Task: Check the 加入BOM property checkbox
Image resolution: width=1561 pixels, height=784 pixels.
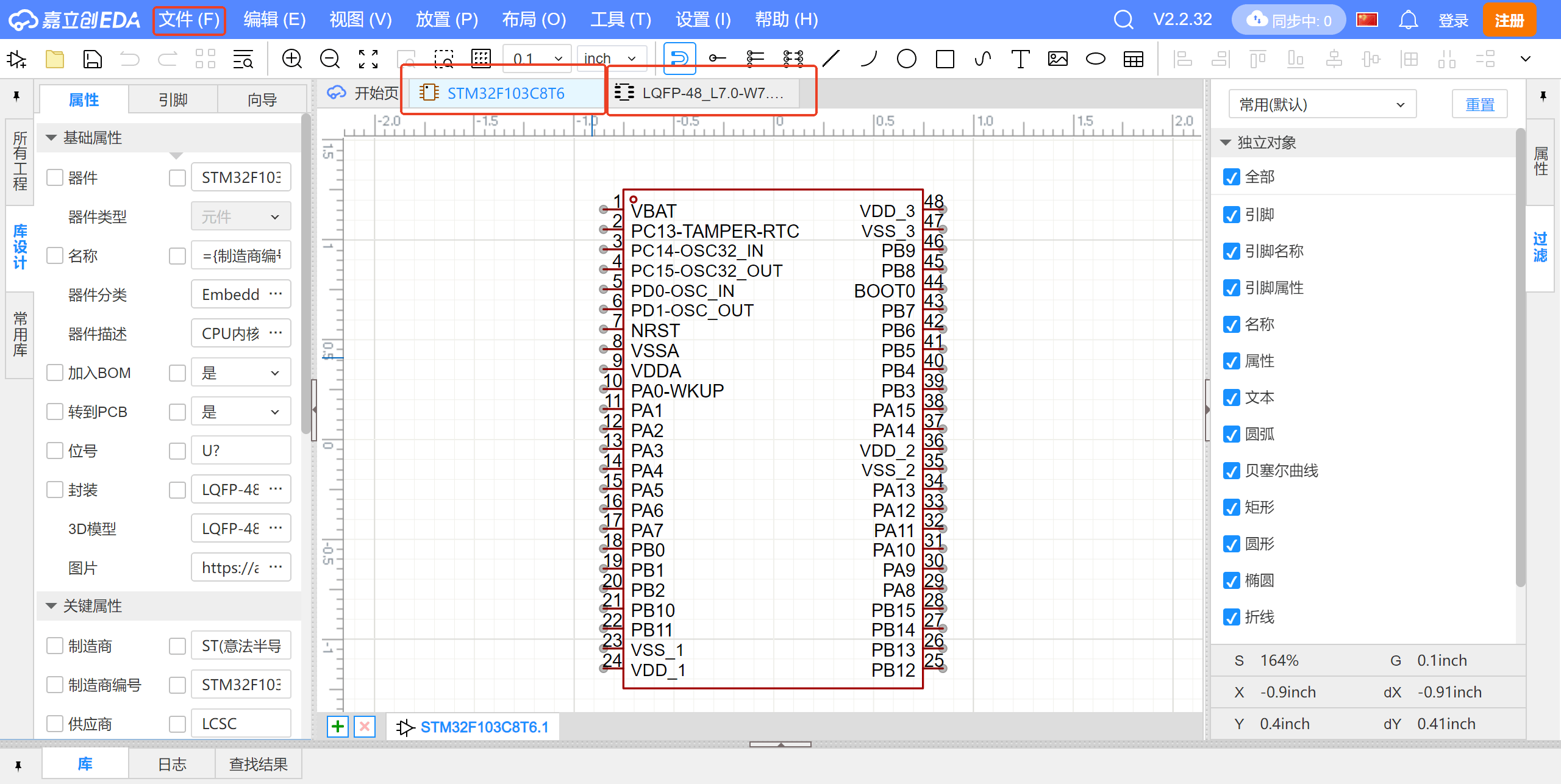Action: click(x=55, y=372)
